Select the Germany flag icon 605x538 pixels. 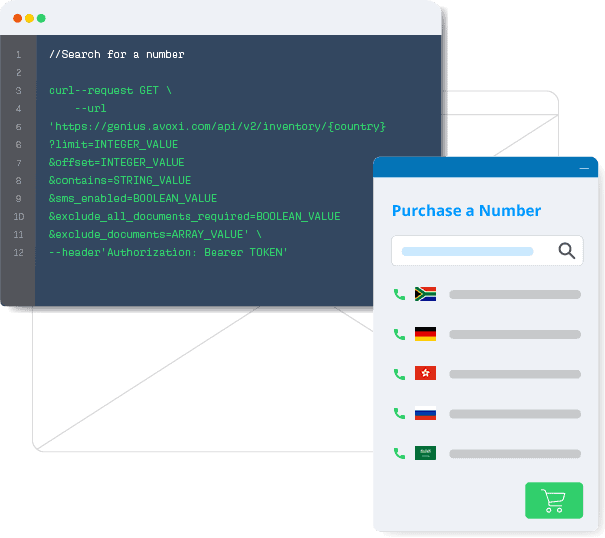[x=425, y=334]
